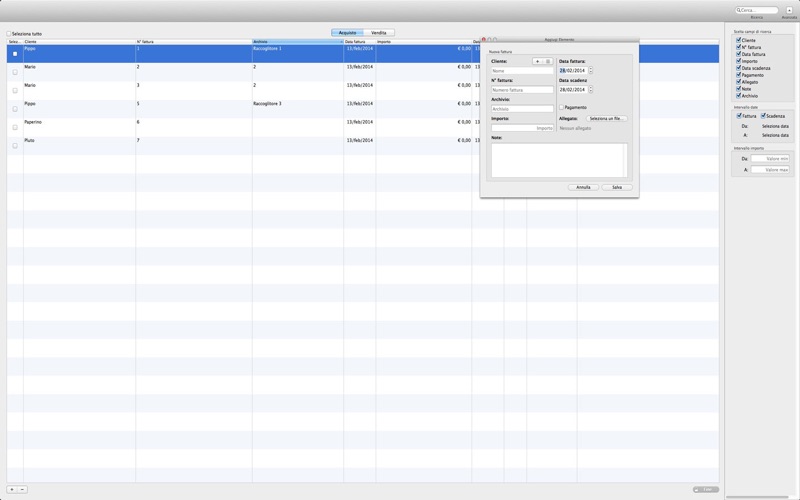Viewport: 800px width, 500px height.
Task: Click the Data scadenza date stepper
Action: coord(590,89)
